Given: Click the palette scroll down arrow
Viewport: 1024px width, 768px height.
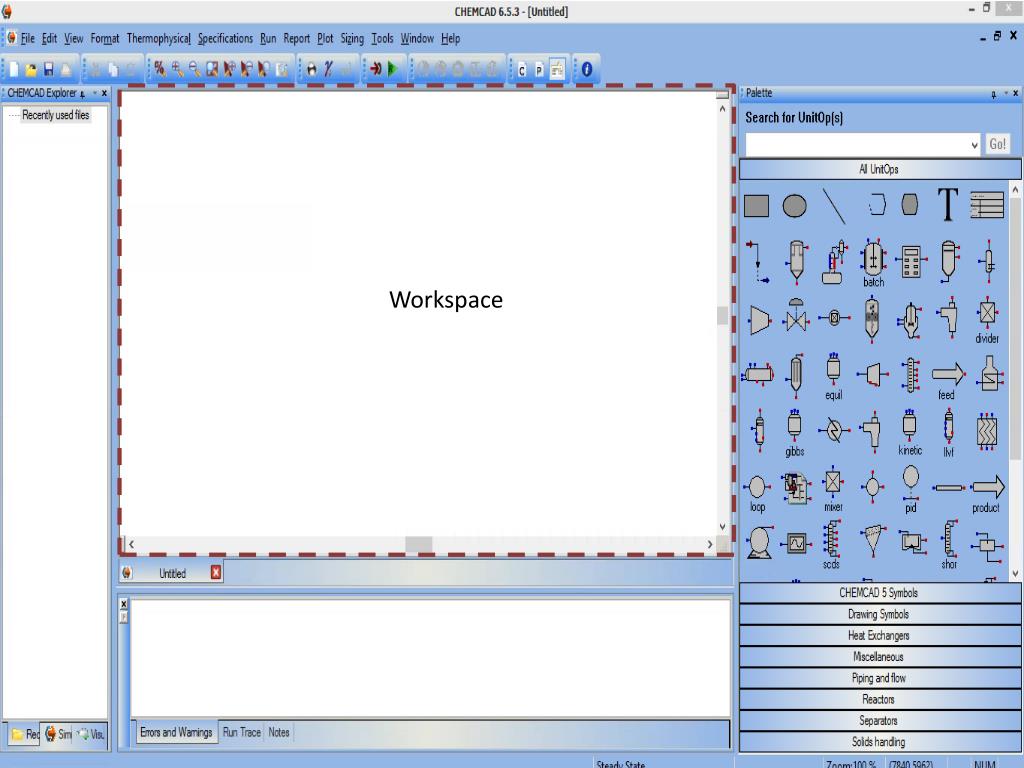Looking at the screenshot, I should click(x=1015, y=574).
